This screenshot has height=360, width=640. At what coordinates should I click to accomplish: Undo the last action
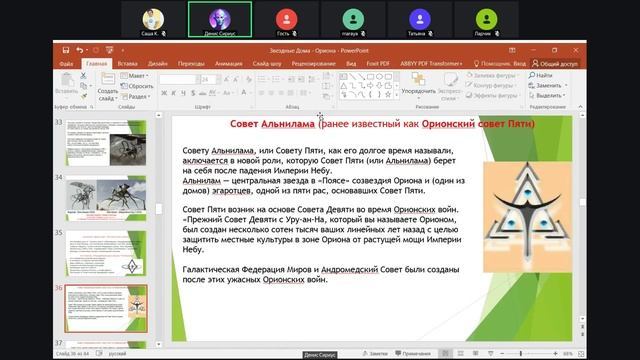pos(80,50)
